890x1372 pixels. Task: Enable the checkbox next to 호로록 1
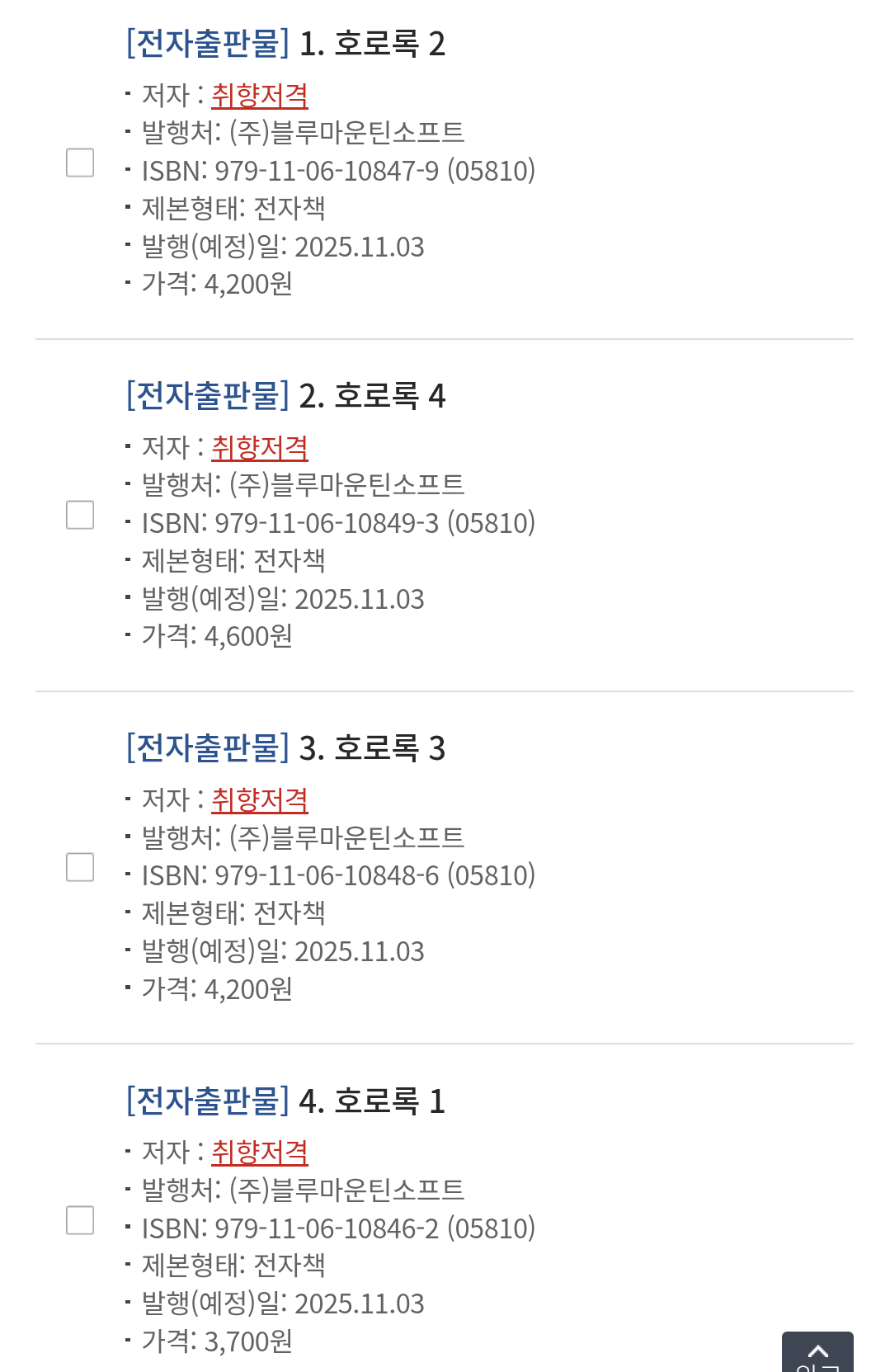pos(80,1220)
